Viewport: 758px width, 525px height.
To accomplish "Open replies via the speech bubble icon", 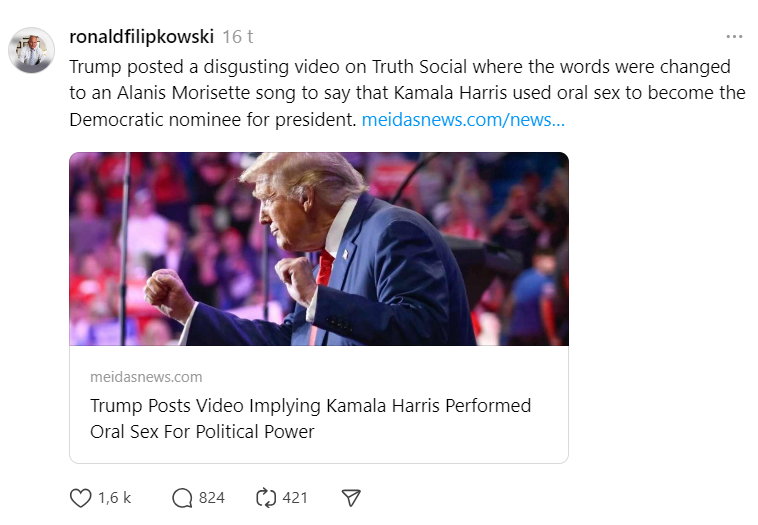I will click(182, 497).
